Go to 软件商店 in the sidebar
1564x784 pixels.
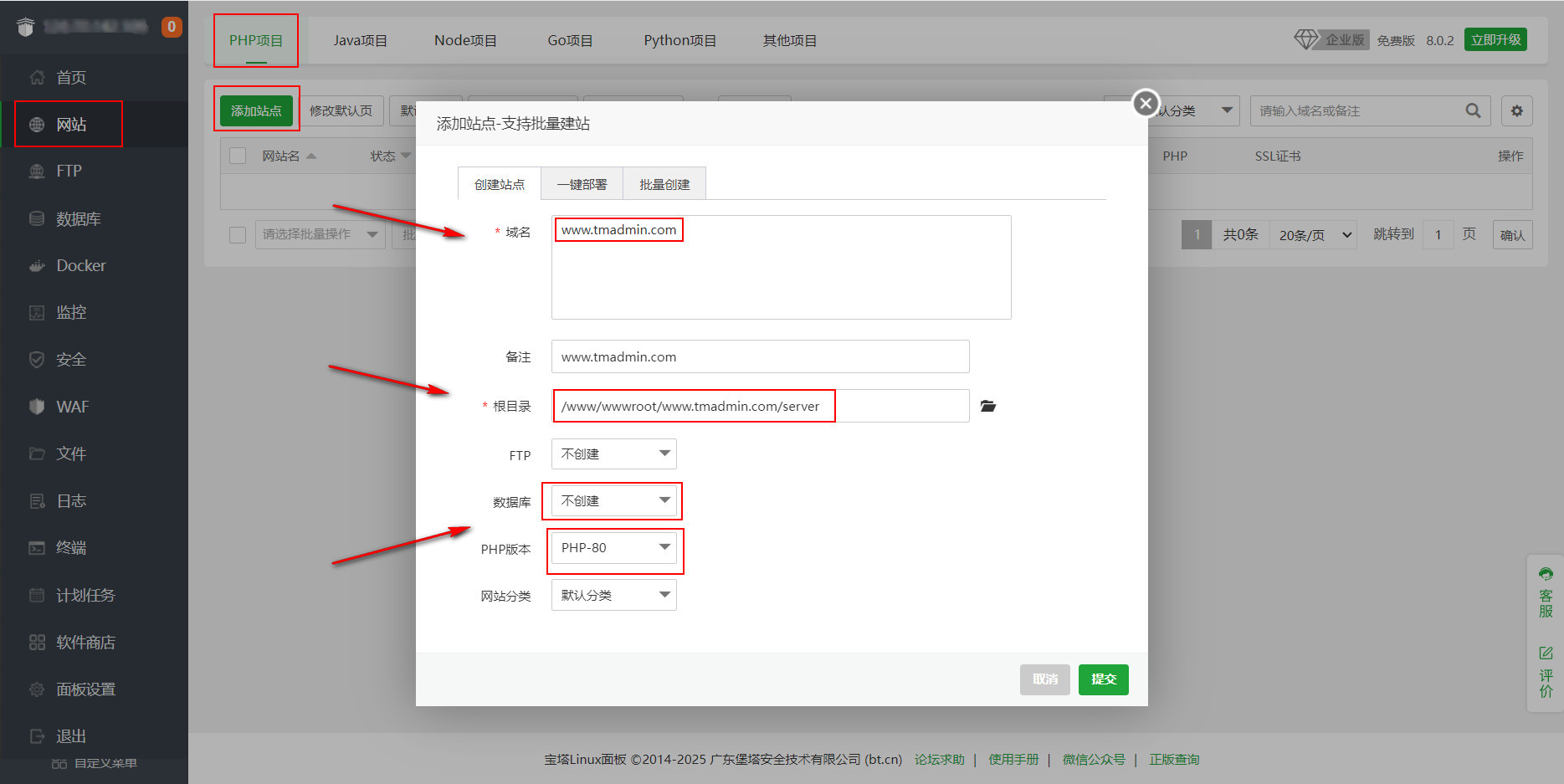coord(85,642)
